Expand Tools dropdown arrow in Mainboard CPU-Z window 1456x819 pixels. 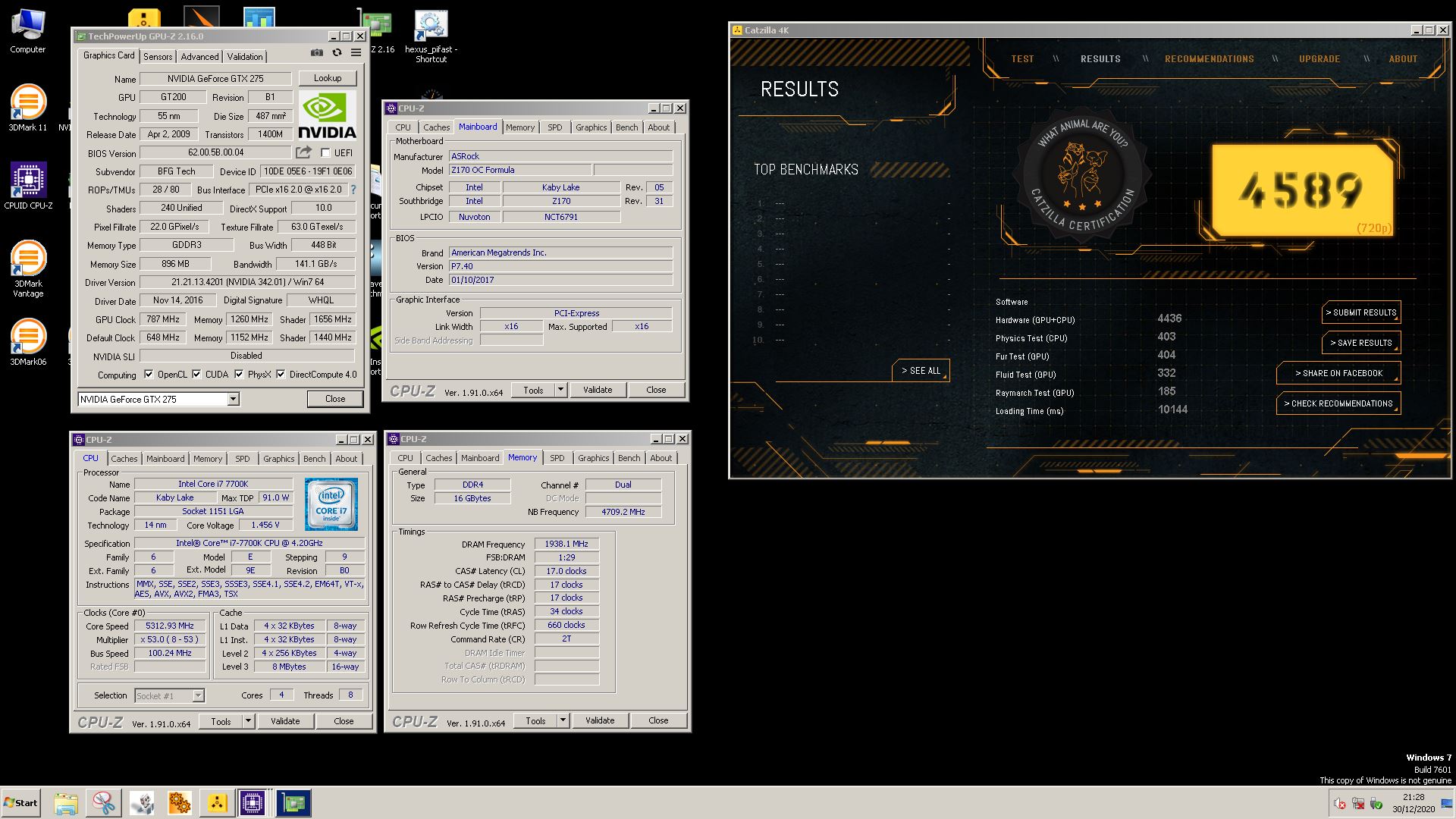pos(561,390)
